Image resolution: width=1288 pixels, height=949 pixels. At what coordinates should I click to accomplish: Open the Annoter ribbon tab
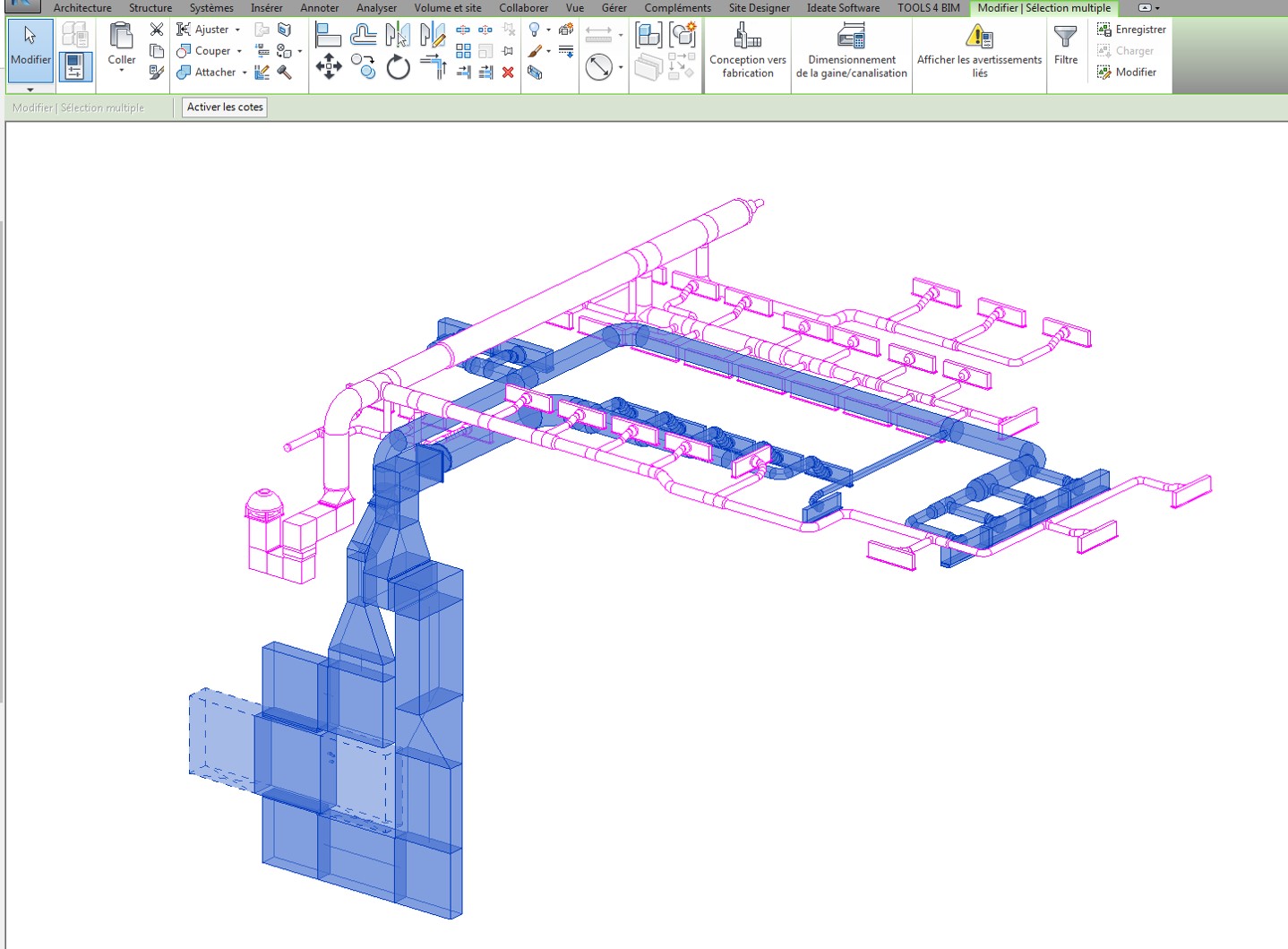pyautogui.click(x=319, y=8)
